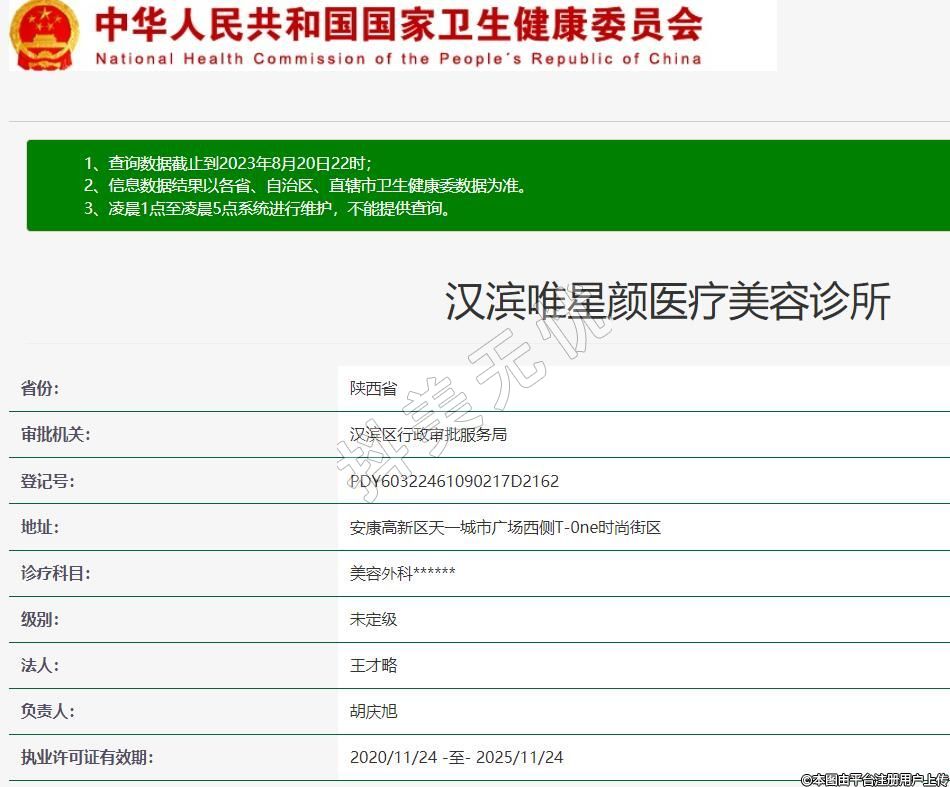This screenshot has width=950, height=787.
Task: Select the 级别 row label
Action: tap(40, 619)
